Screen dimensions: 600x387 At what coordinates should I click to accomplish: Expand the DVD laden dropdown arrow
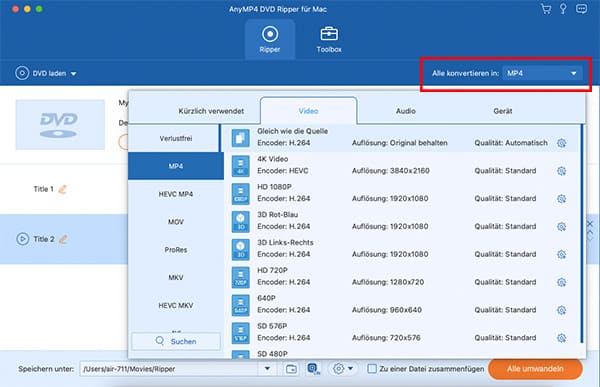[73, 73]
